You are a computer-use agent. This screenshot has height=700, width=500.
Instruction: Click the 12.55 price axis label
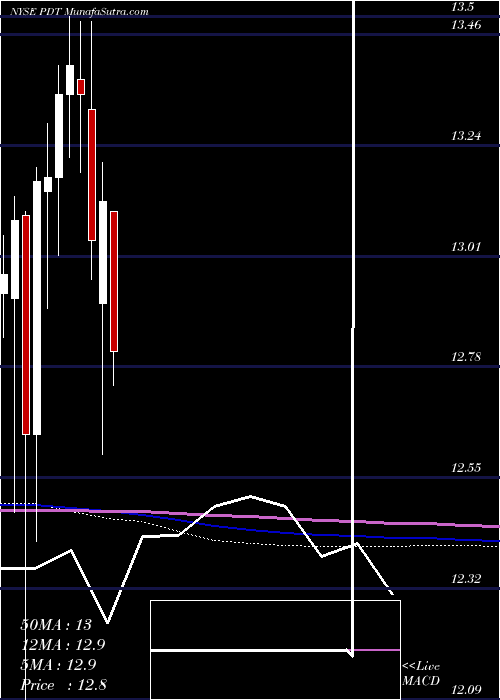pos(466,468)
